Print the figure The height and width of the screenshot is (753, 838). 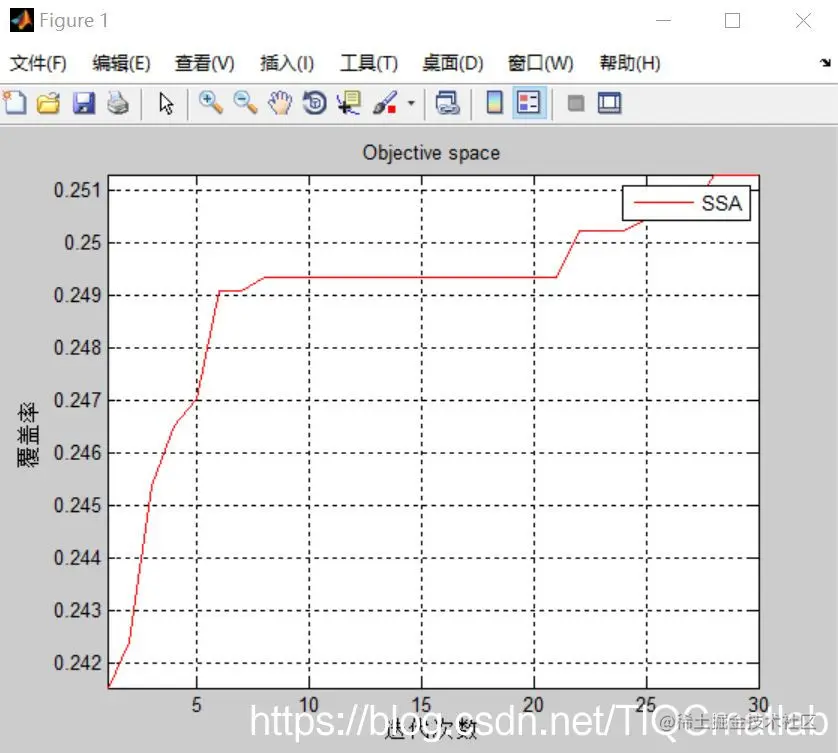pyautogui.click(x=117, y=102)
